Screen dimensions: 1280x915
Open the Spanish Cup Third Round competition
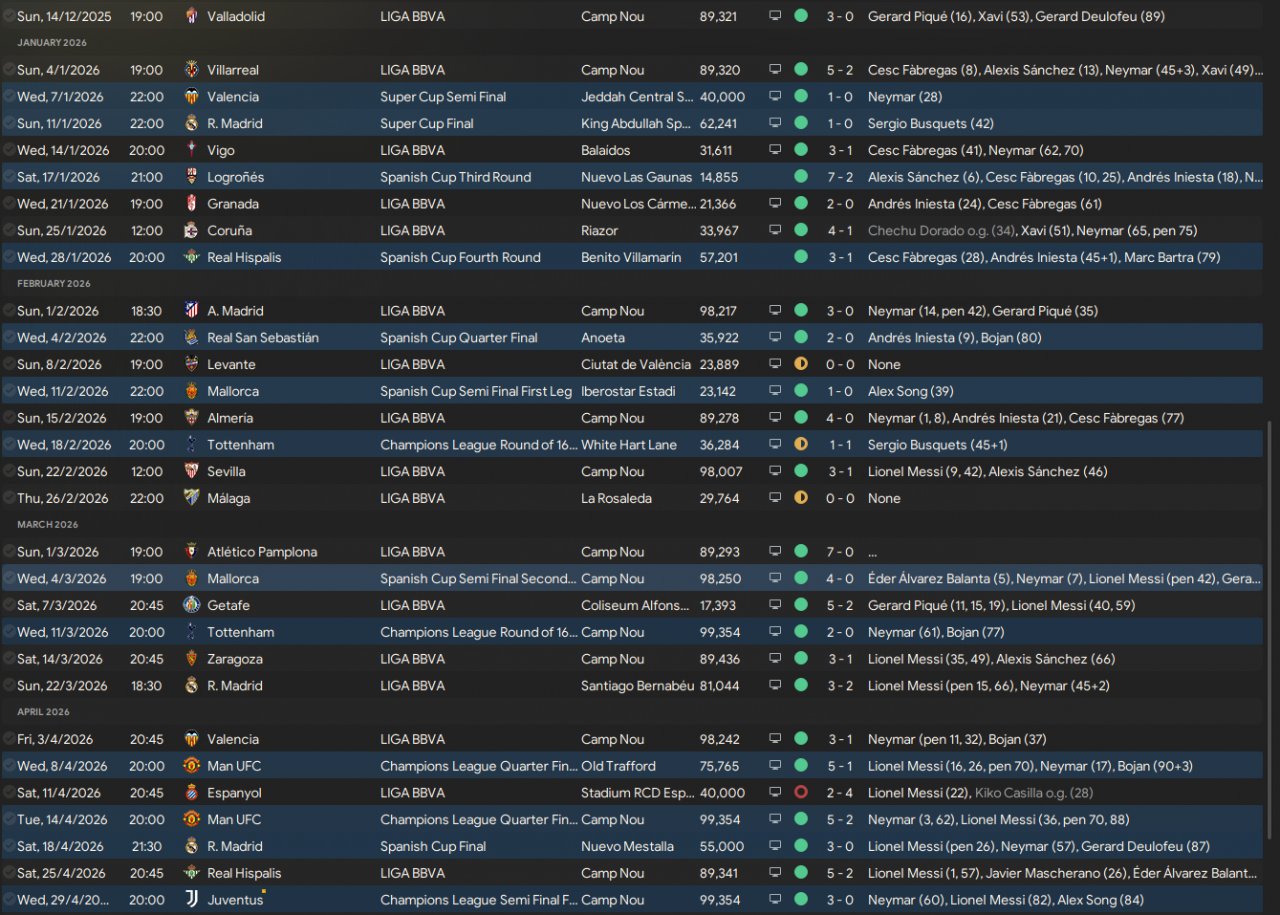[x=455, y=177]
